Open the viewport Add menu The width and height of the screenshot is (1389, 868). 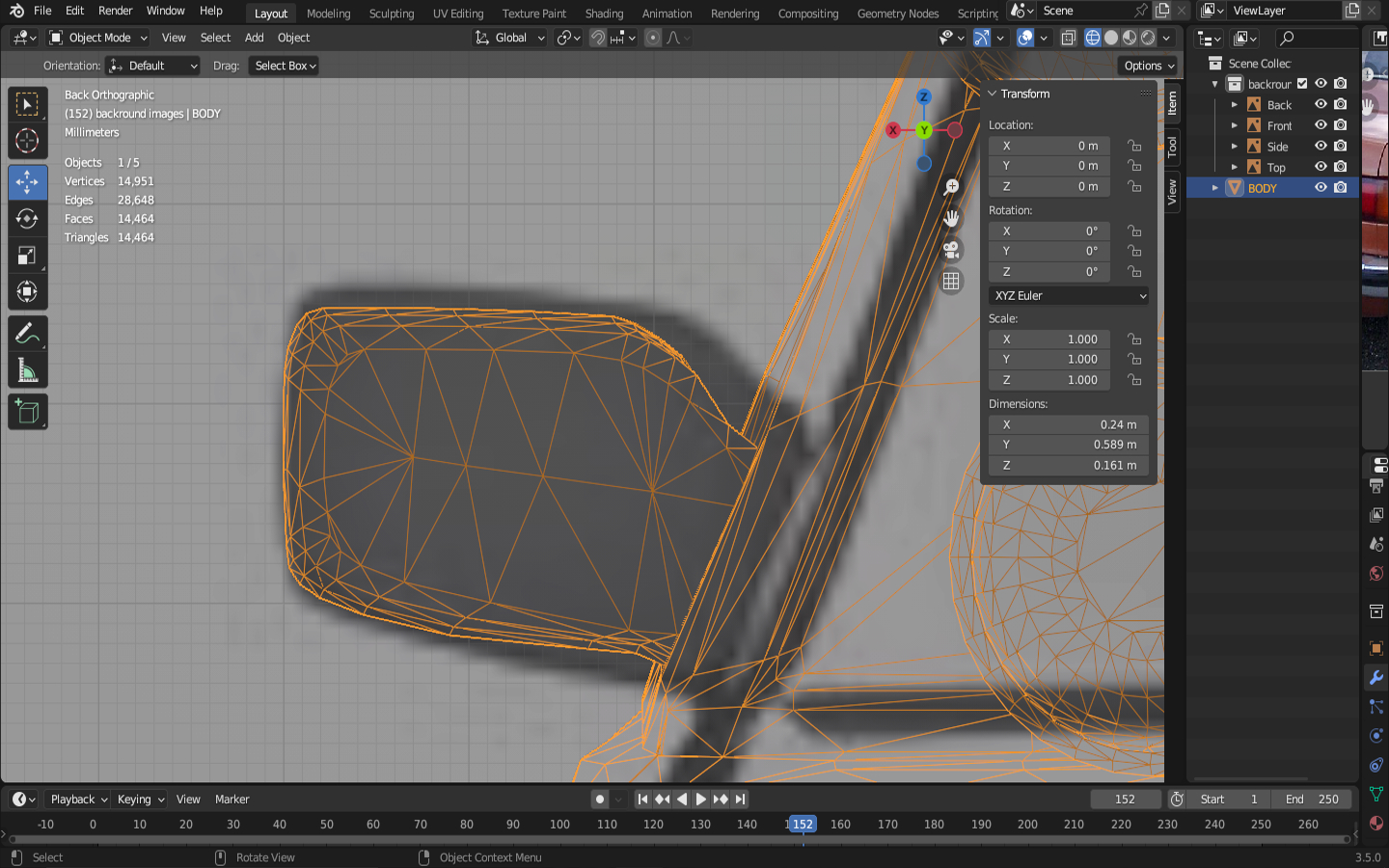coord(254,38)
